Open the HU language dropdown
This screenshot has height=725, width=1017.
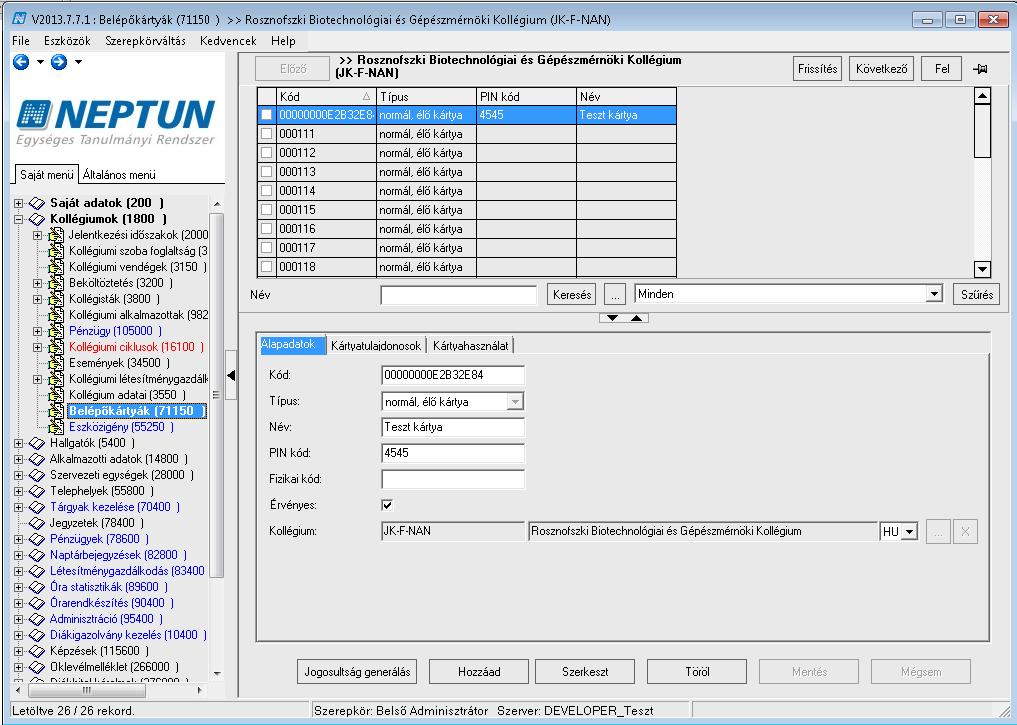point(909,532)
